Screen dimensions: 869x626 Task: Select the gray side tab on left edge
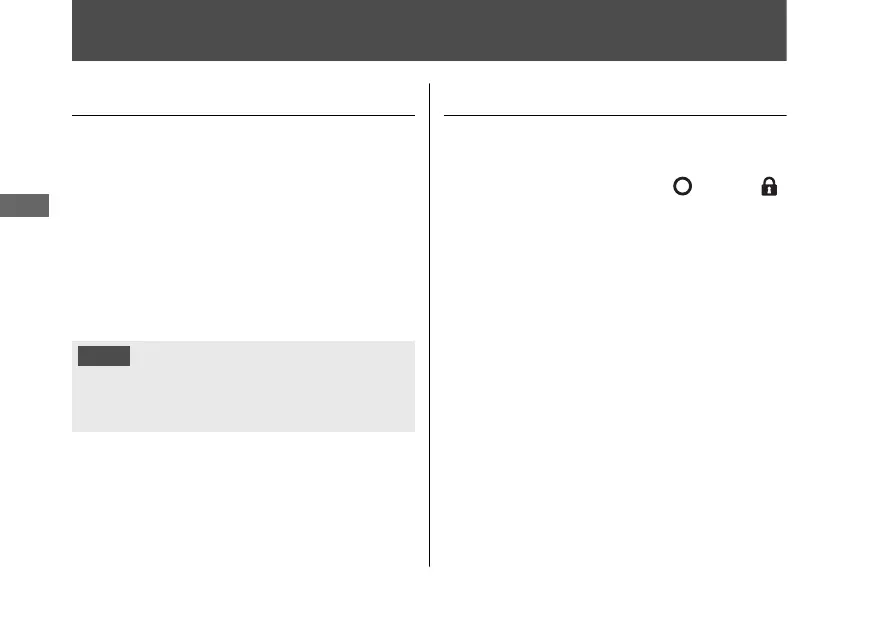23,206
